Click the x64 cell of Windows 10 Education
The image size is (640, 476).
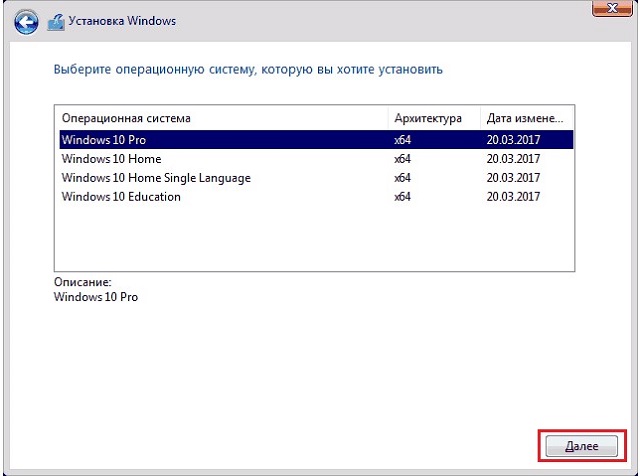tap(402, 197)
